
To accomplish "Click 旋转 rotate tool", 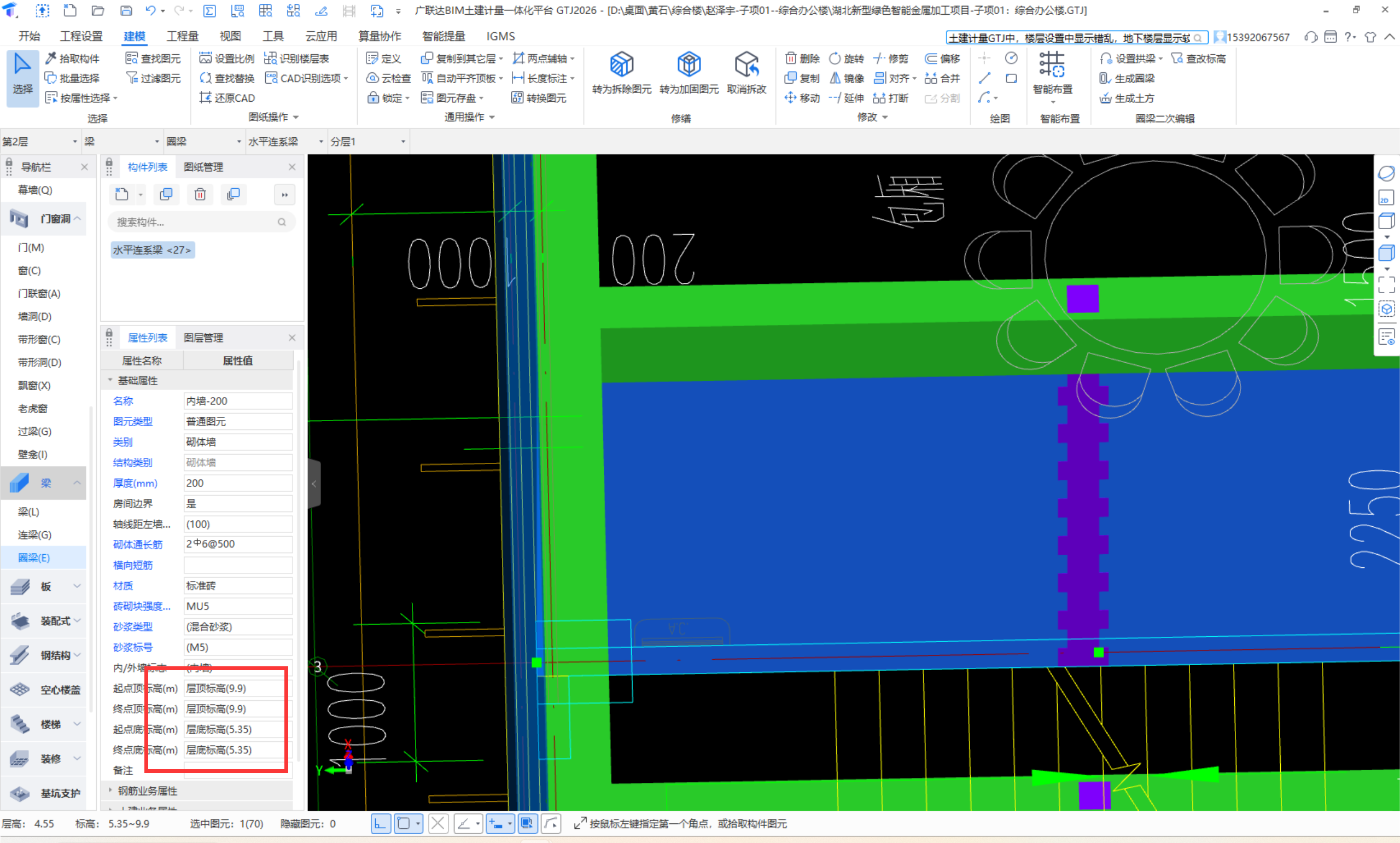I will (x=847, y=59).
